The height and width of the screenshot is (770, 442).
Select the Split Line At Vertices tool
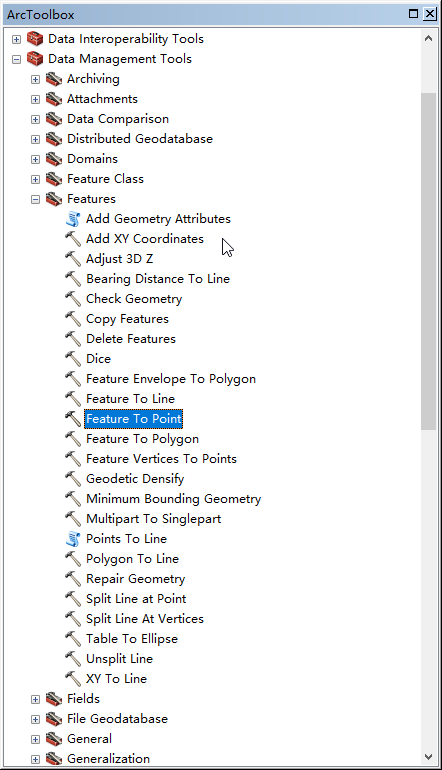(145, 619)
